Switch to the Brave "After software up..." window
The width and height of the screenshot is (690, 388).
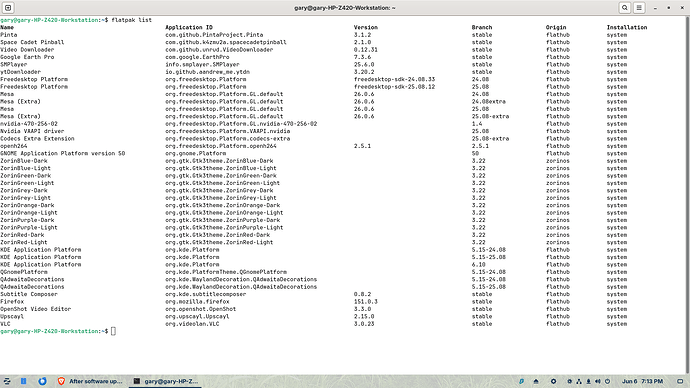click(x=90, y=381)
